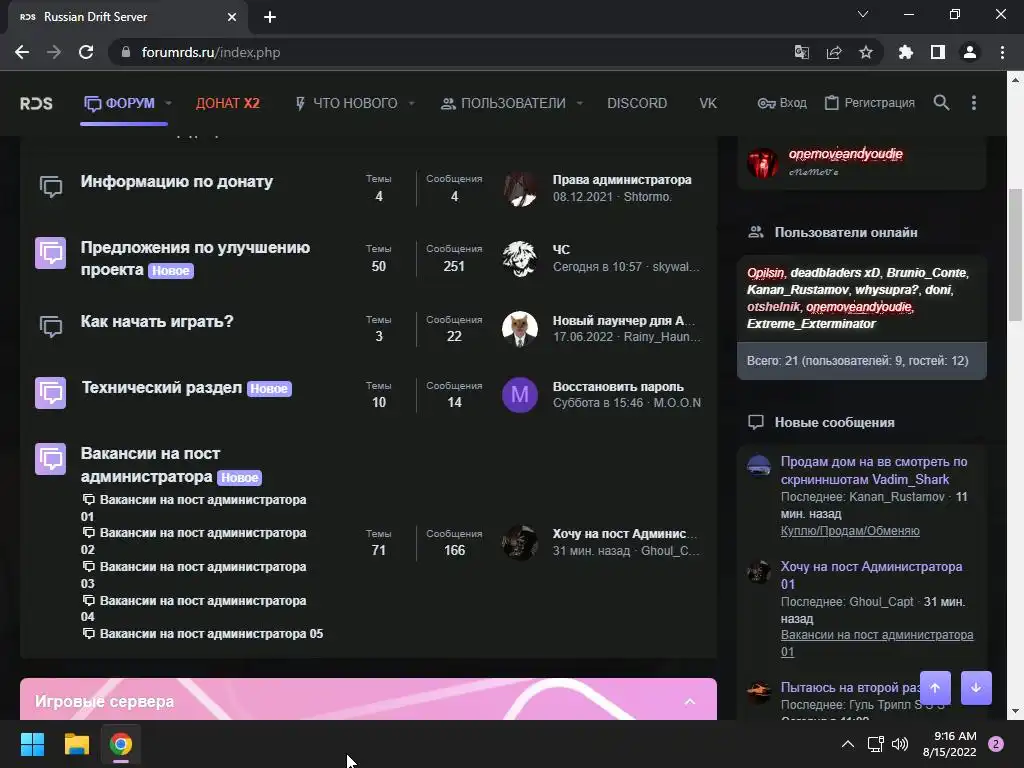The image size is (1024, 768).
Task: Click the forum icon beside Как начать играть?
Action: click(x=50, y=326)
